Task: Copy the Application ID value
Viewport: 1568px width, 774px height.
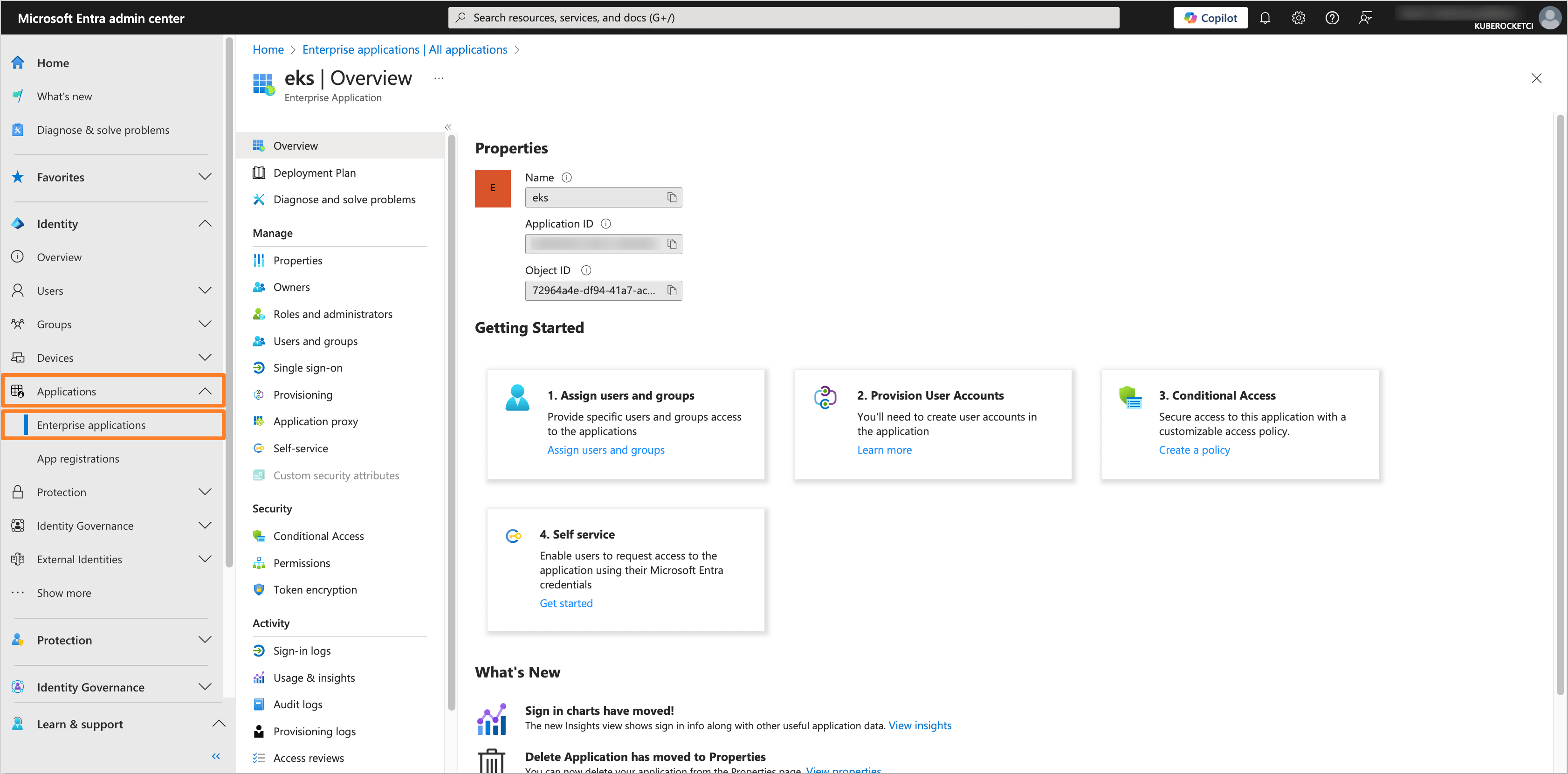Action: 672,243
